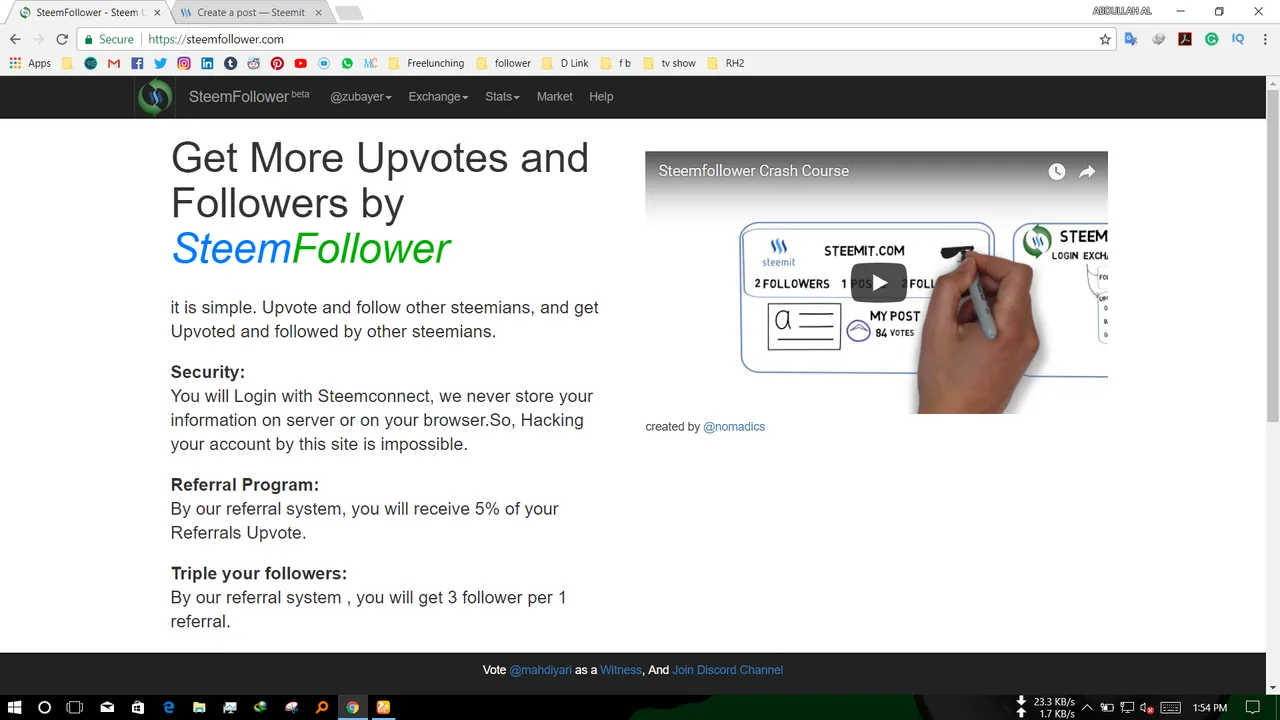The width and height of the screenshot is (1280, 720).
Task: Open the Mail app on taskbar
Action: [x=107, y=707]
